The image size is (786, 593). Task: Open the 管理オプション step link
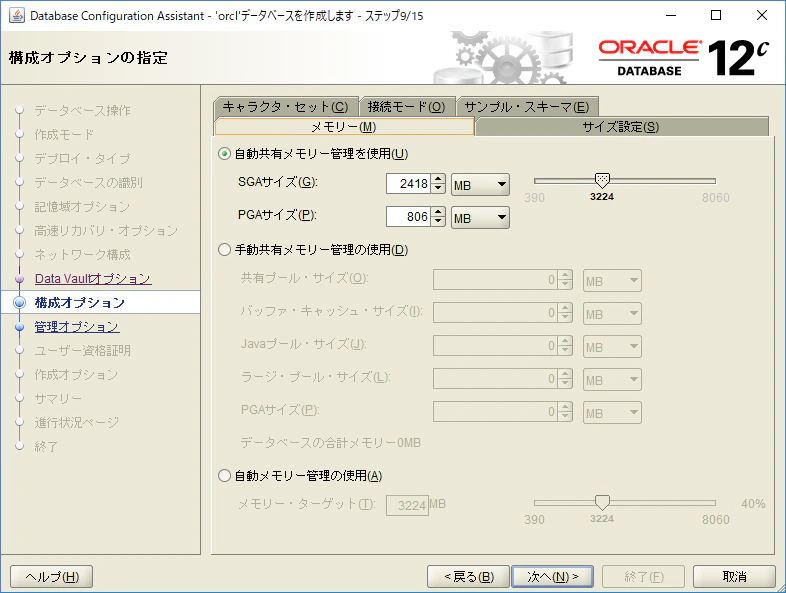pyautogui.click(x=77, y=327)
